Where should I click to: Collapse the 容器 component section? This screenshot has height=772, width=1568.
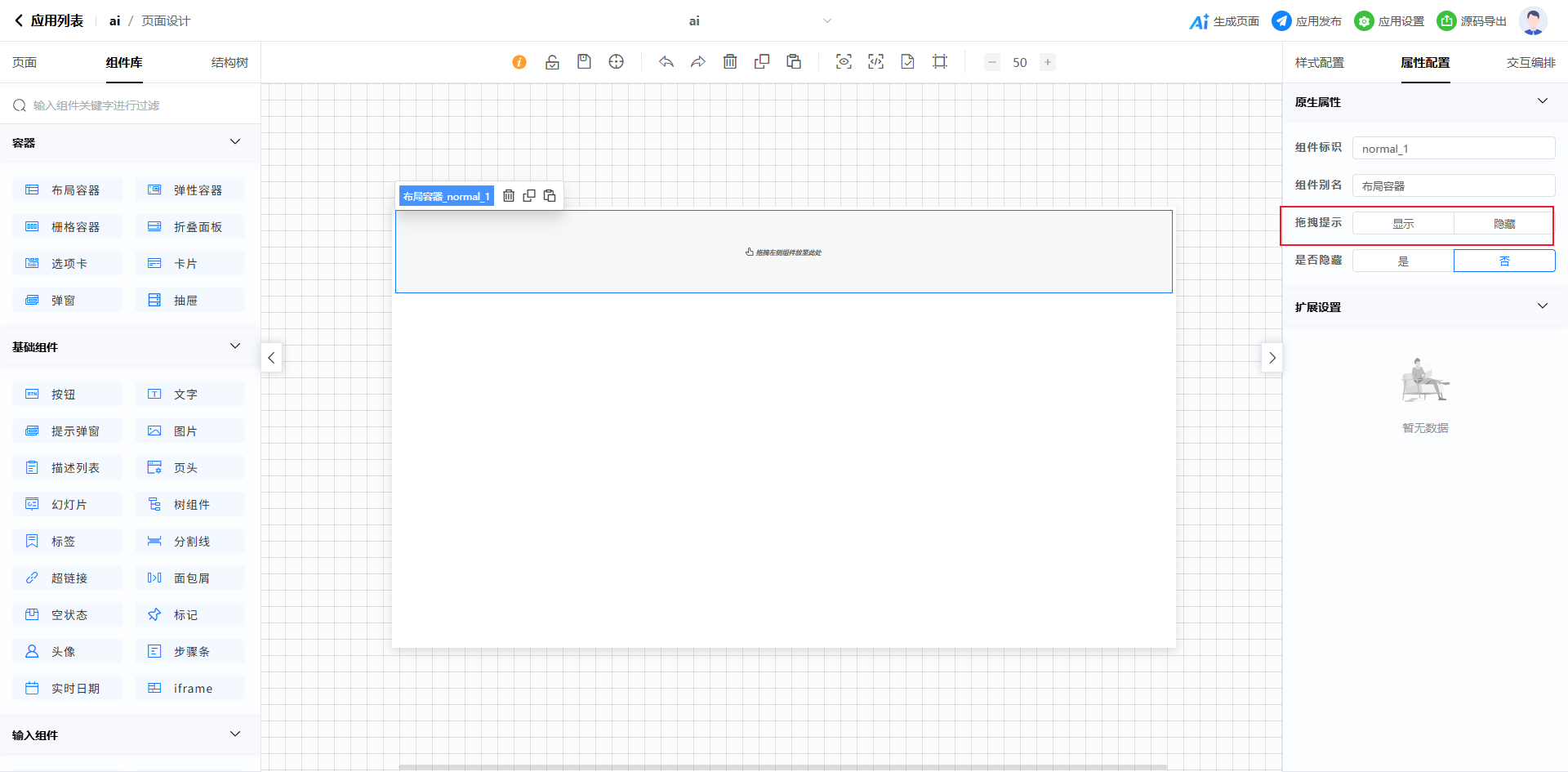pos(235,142)
